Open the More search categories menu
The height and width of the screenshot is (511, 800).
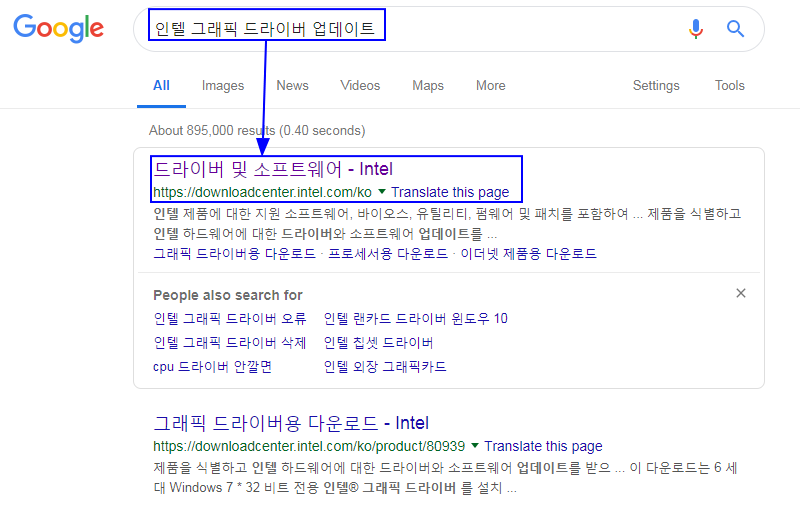(491, 86)
